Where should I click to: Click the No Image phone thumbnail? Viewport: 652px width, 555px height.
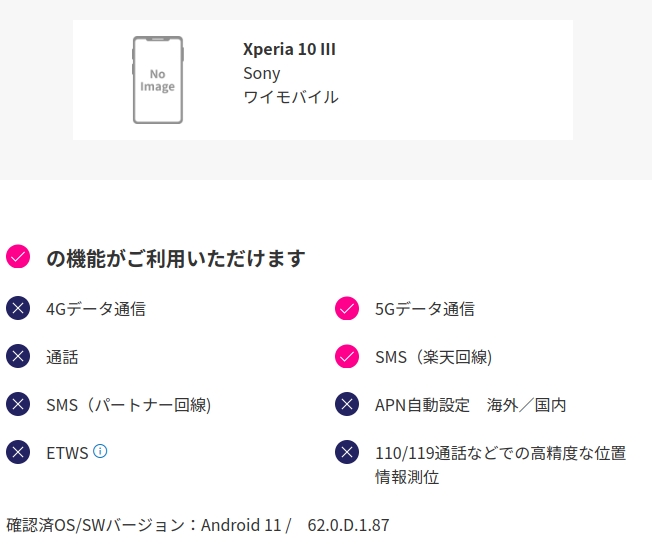pyautogui.click(x=158, y=80)
